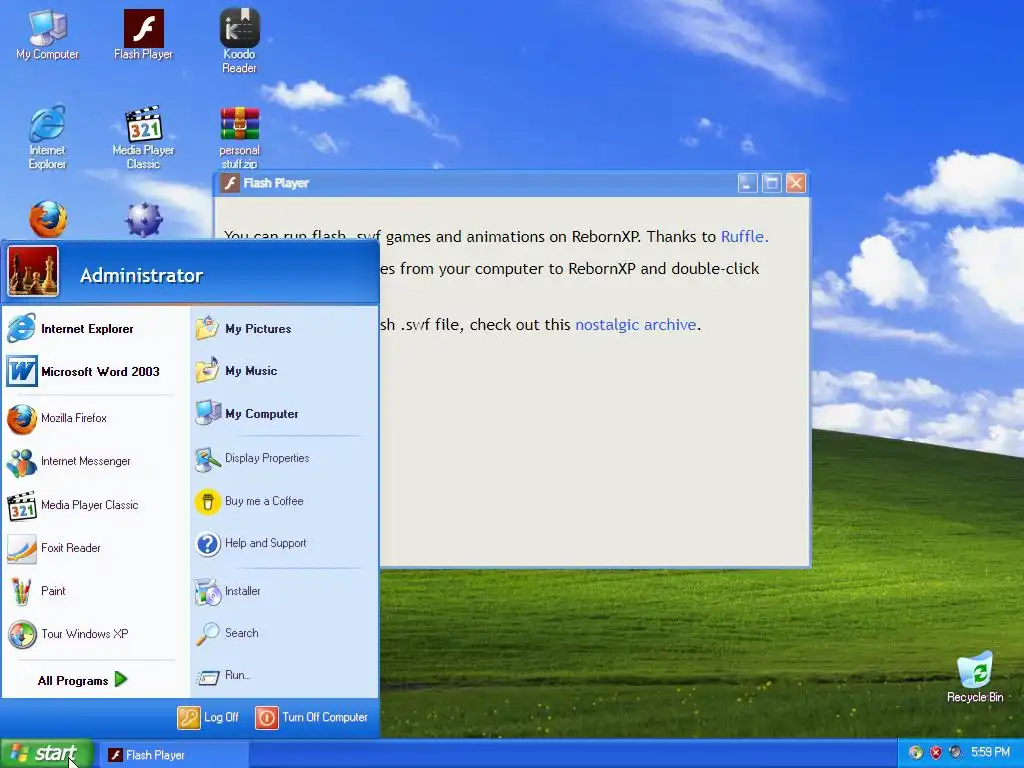The height and width of the screenshot is (768, 1024).
Task: Open Help and Support
Action: click(x=283, y=543)
